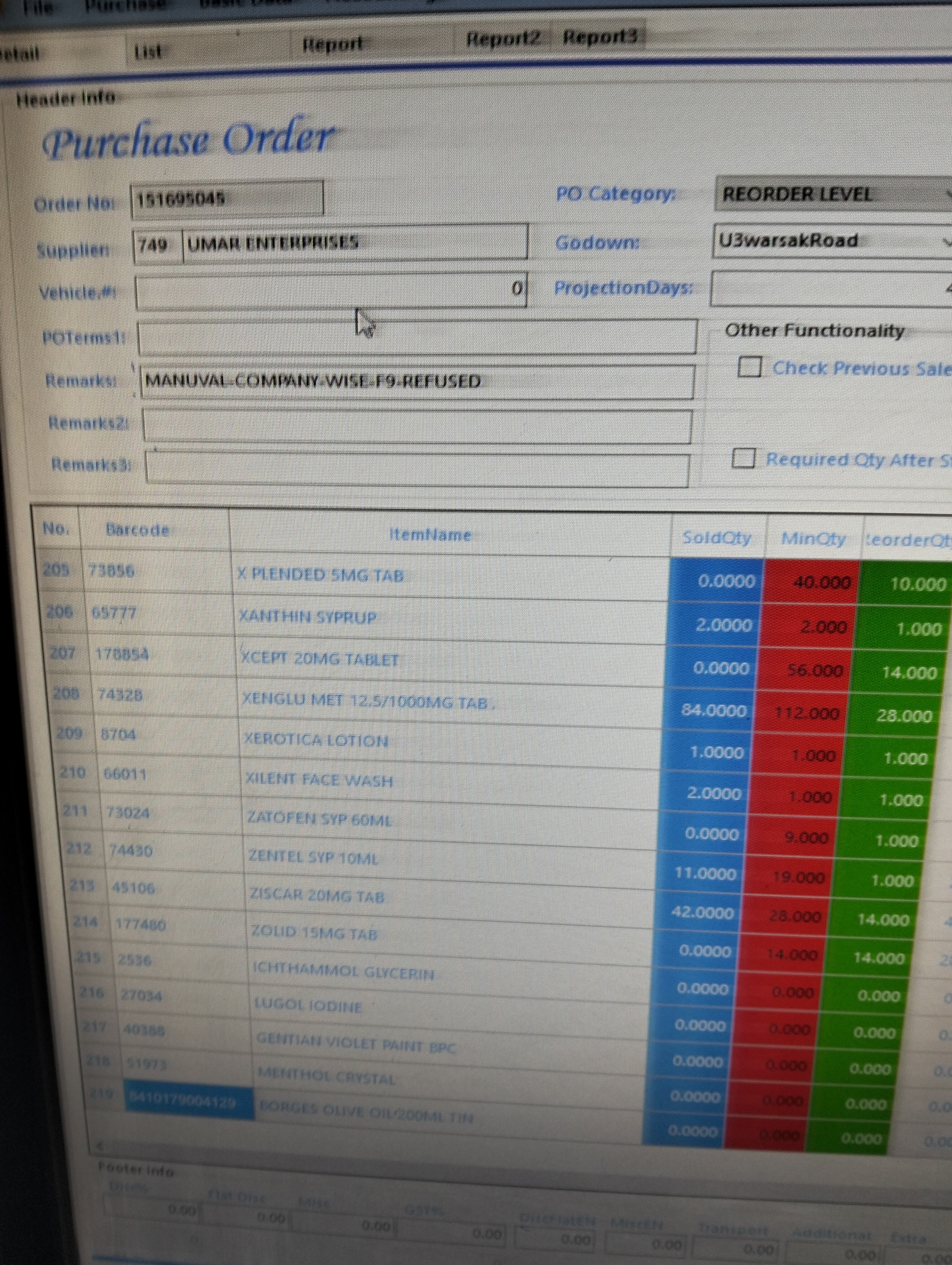
Task: Click the SoldQty column header
Action: [x=716, y=538]
